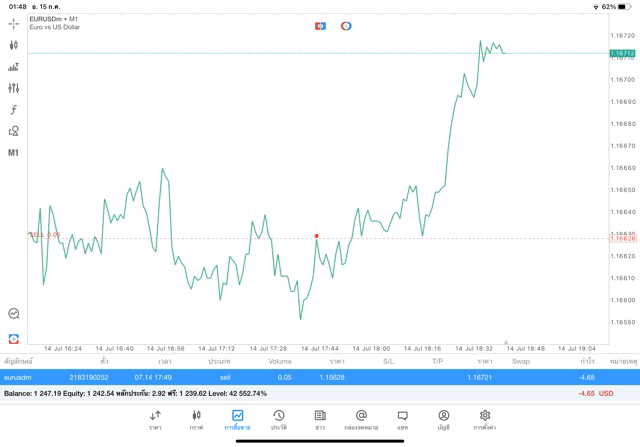Open the แชท chat tab

tap(402, 419)
